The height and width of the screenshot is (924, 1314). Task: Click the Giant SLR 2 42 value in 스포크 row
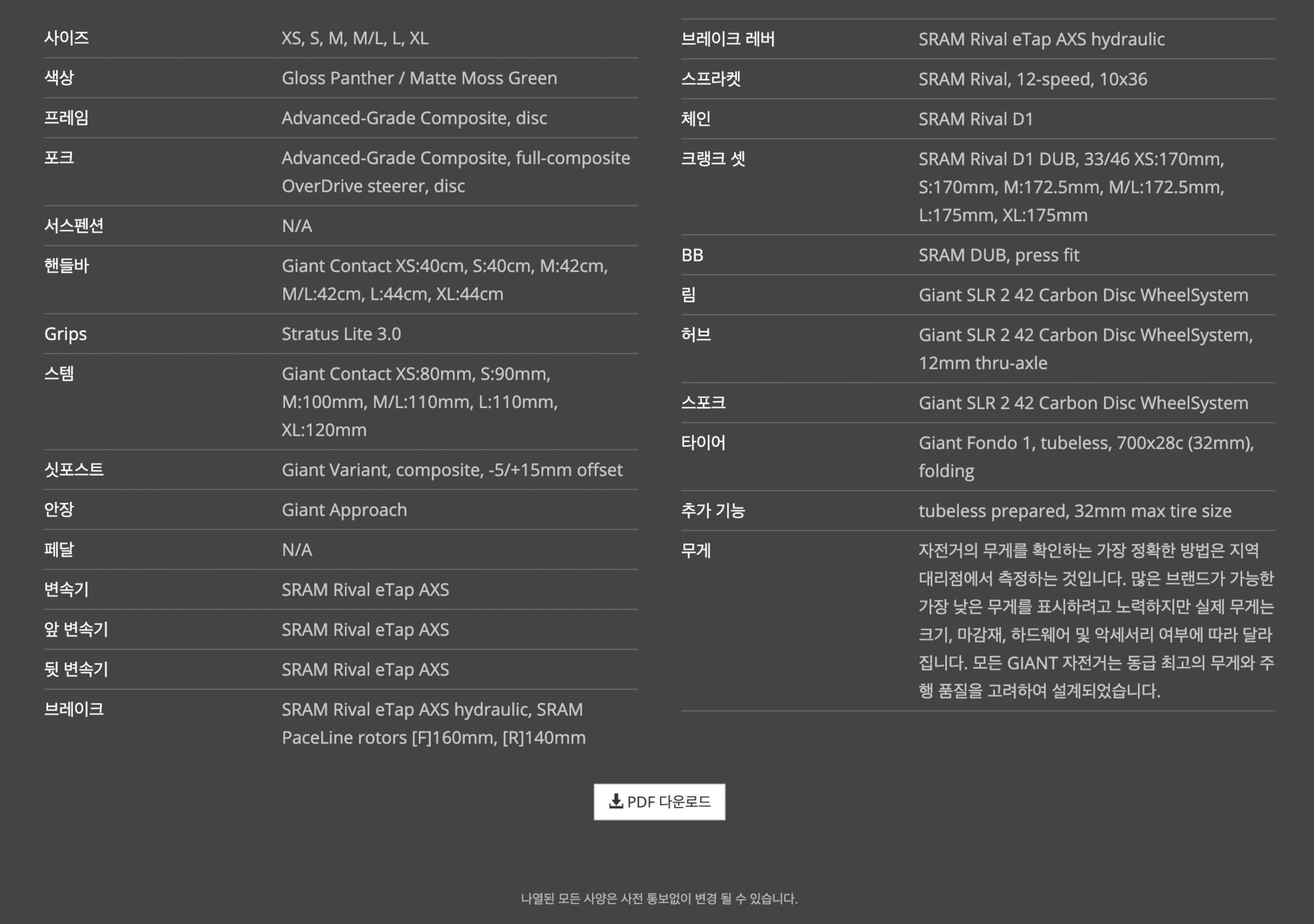click(1083, 403)
